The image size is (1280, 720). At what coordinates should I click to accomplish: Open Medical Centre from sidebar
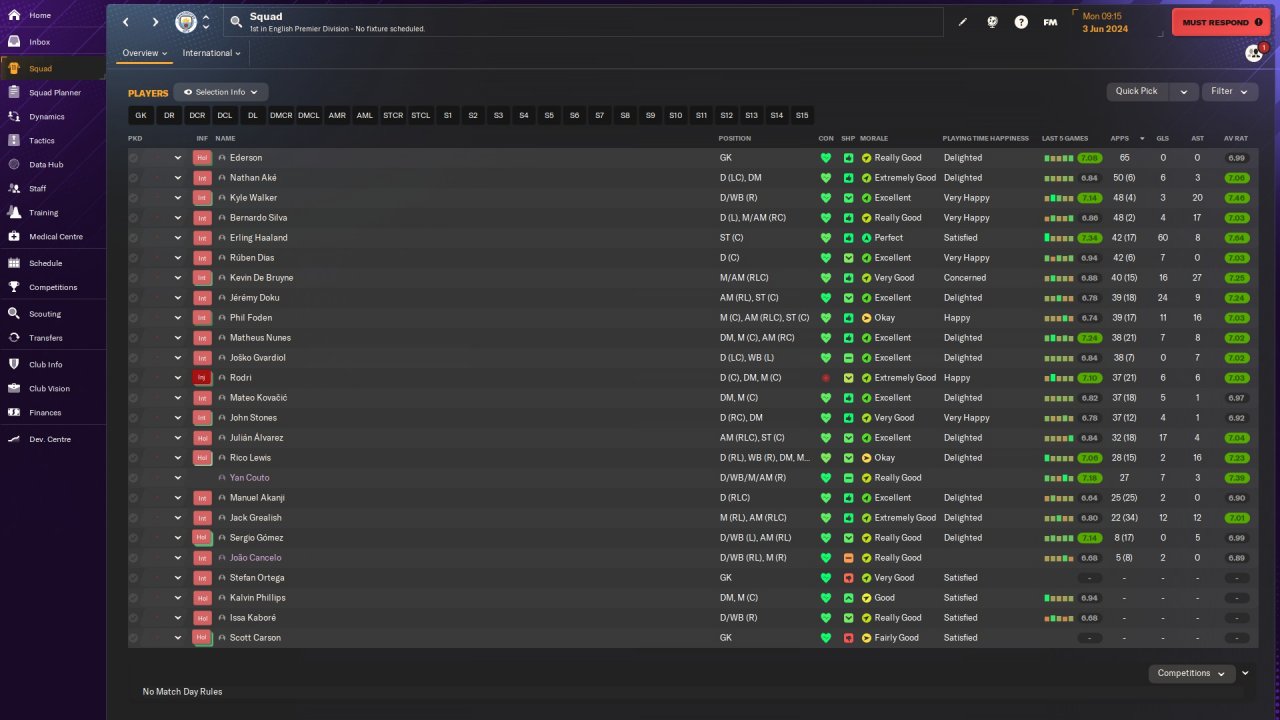(56, 237)
